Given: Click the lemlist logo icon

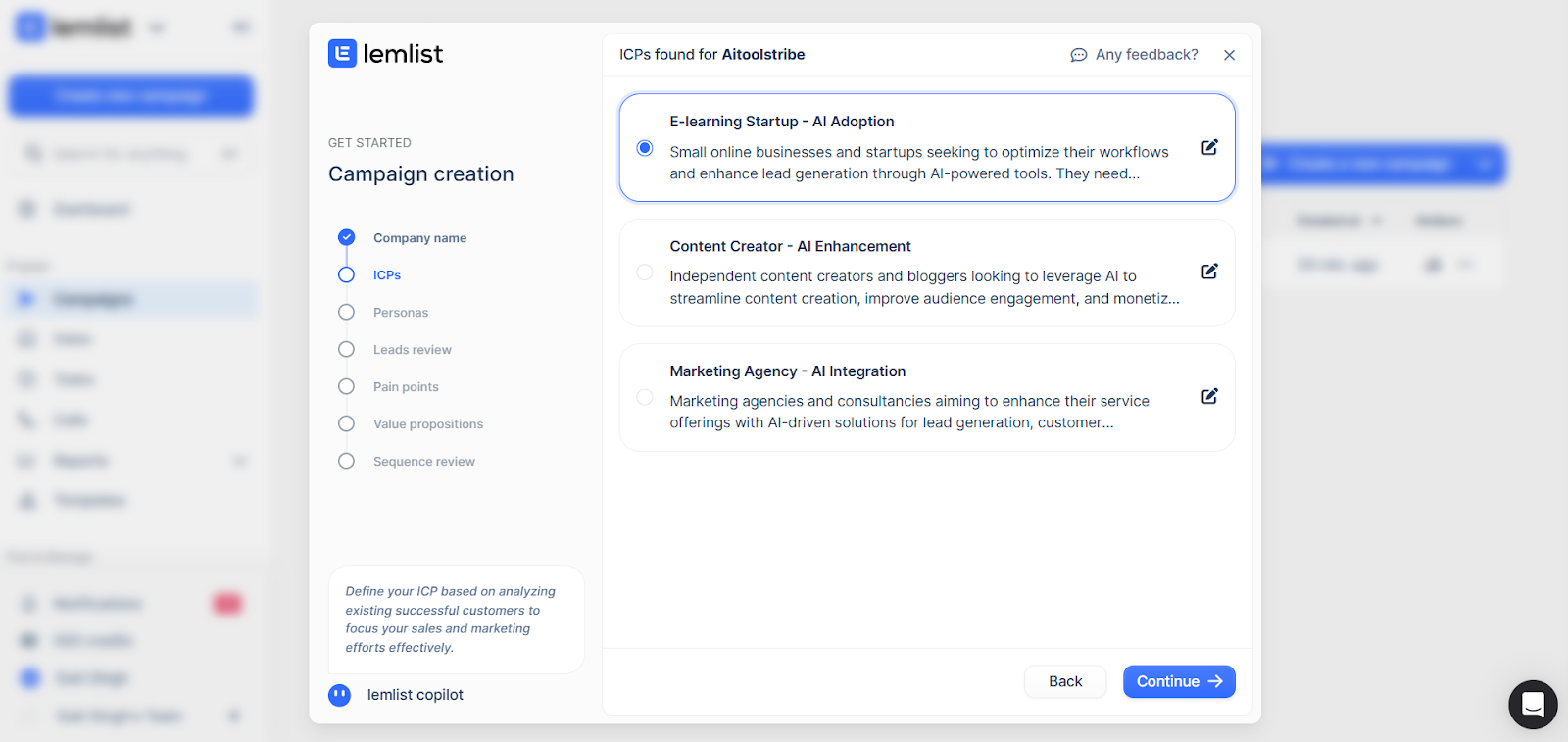Looking at the screenshot, I should pos(342,53).
